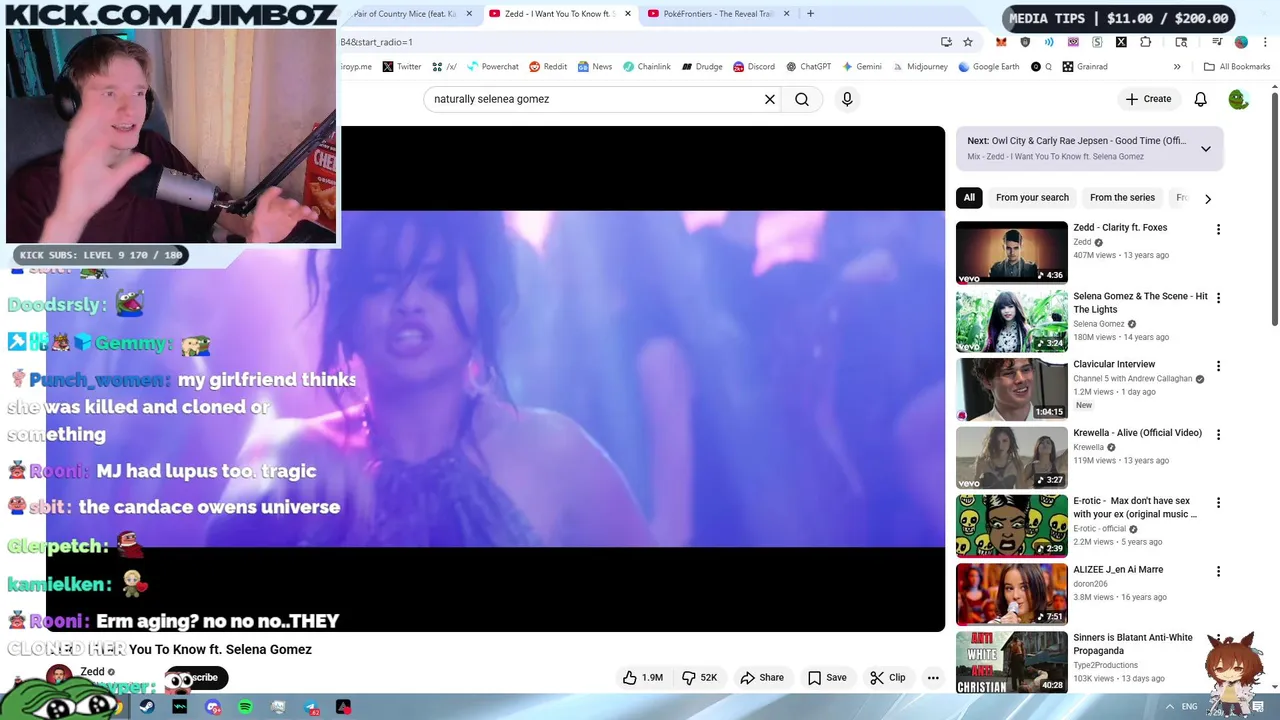
Task: Select the From your search chip
Action: point(1032,197)
